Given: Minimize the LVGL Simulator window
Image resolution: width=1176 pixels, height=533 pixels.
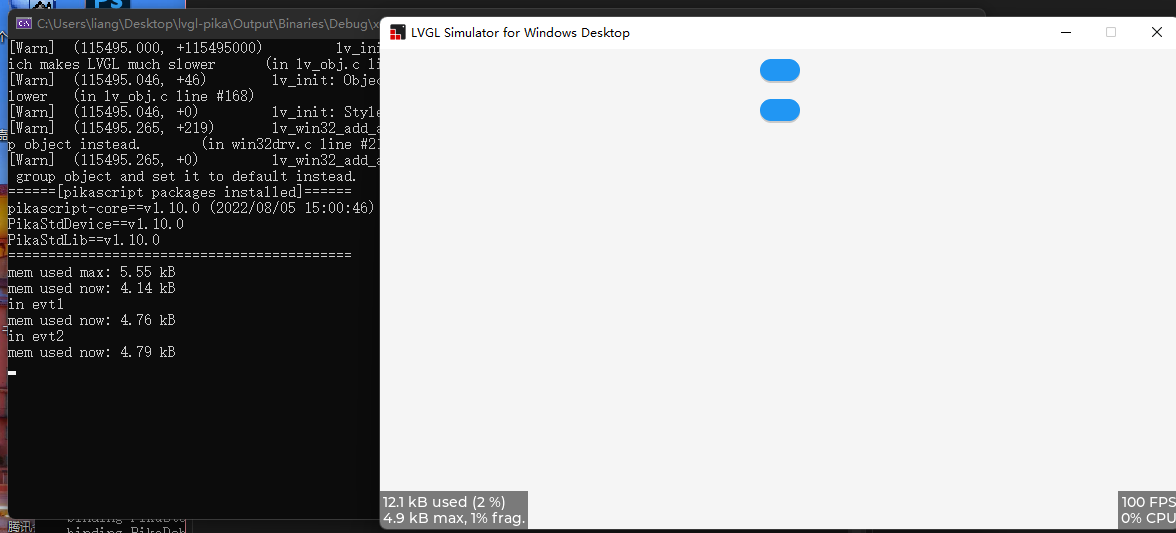Looking at the screenshot, I should coord(1066,32).
